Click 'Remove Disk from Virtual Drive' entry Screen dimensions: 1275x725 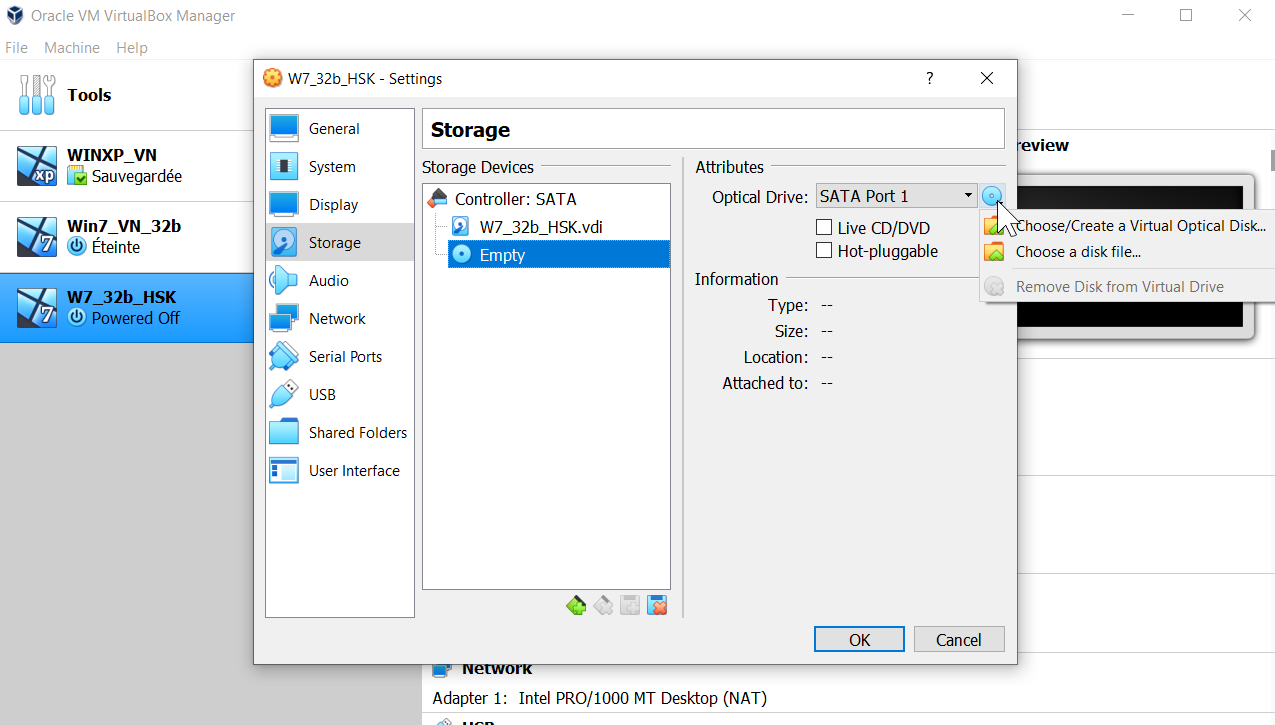[1127, 287]
